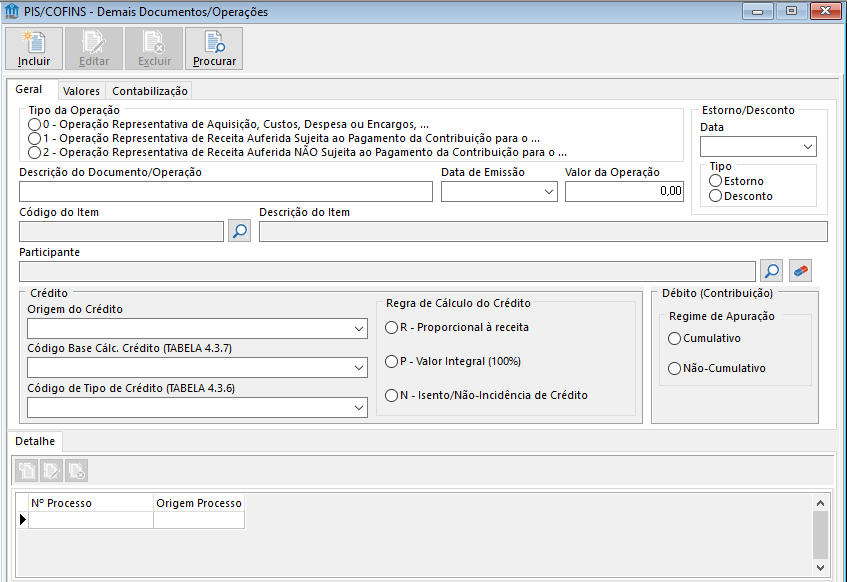Close the PIS/COFINS window

[825, 11]
